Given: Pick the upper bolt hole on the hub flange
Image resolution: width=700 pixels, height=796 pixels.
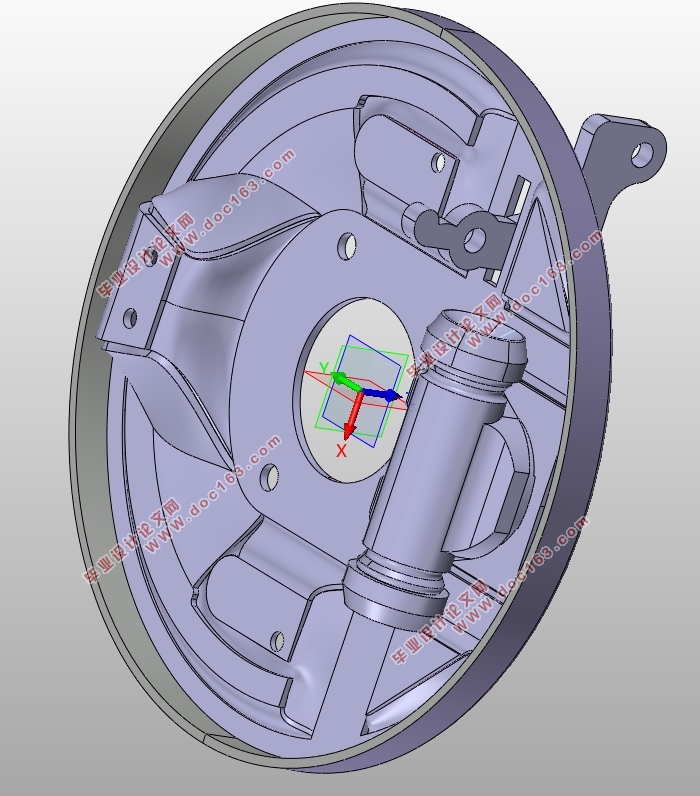Looking at the screenshot, I should (347, 246).
